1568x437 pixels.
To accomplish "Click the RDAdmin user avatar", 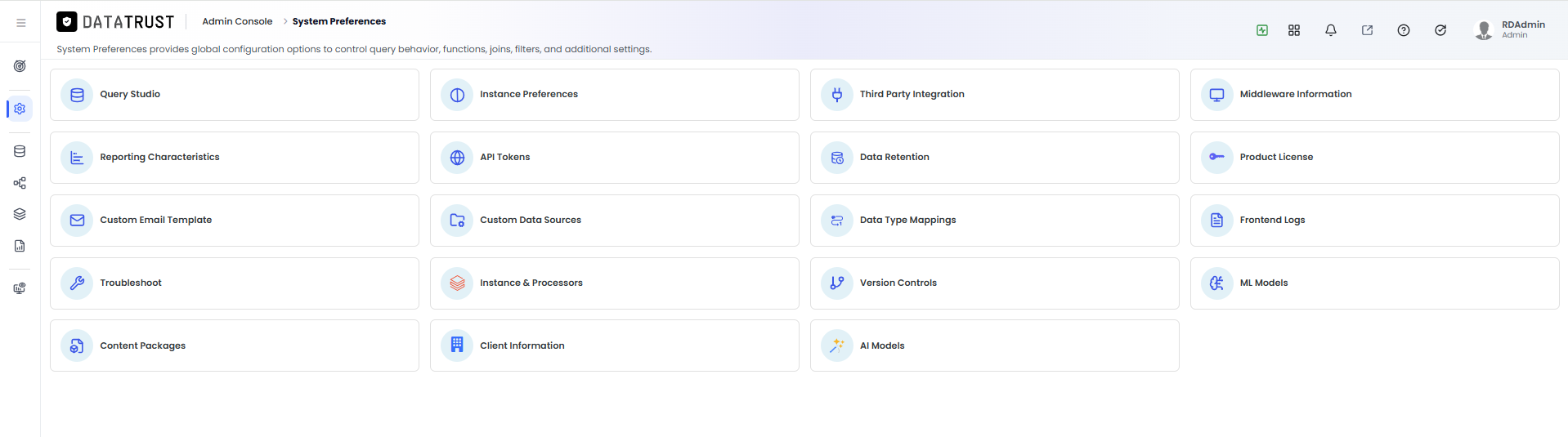I will click(1484, 30).
